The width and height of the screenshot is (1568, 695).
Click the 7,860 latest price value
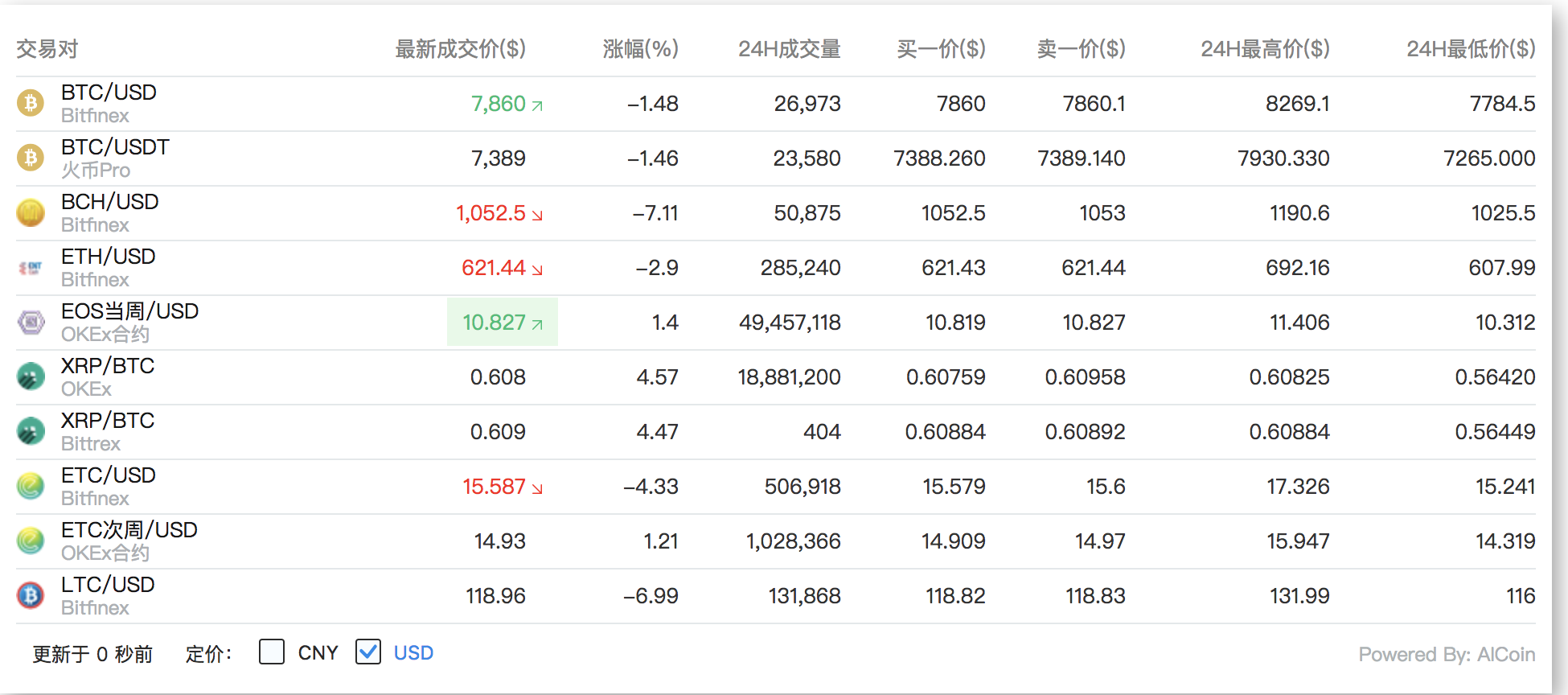[499, 104]
